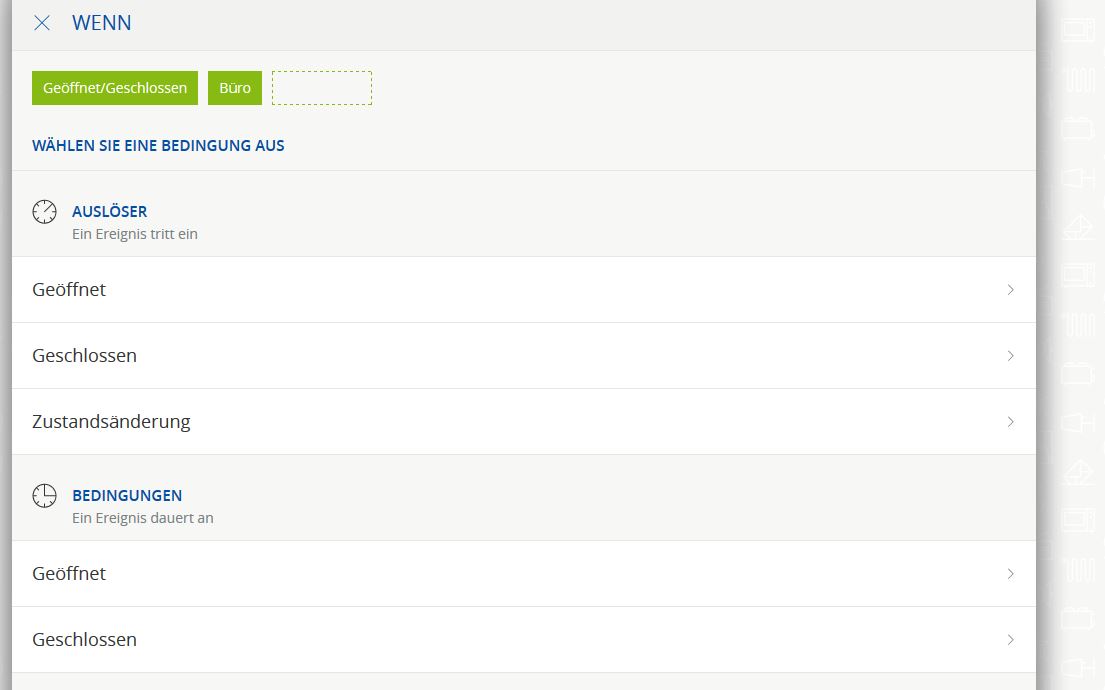This screenshot has height=690, width=1105.
Task: Open chevron of Bedingungen Geöffnet row
Action: (x=1011, y=574)
